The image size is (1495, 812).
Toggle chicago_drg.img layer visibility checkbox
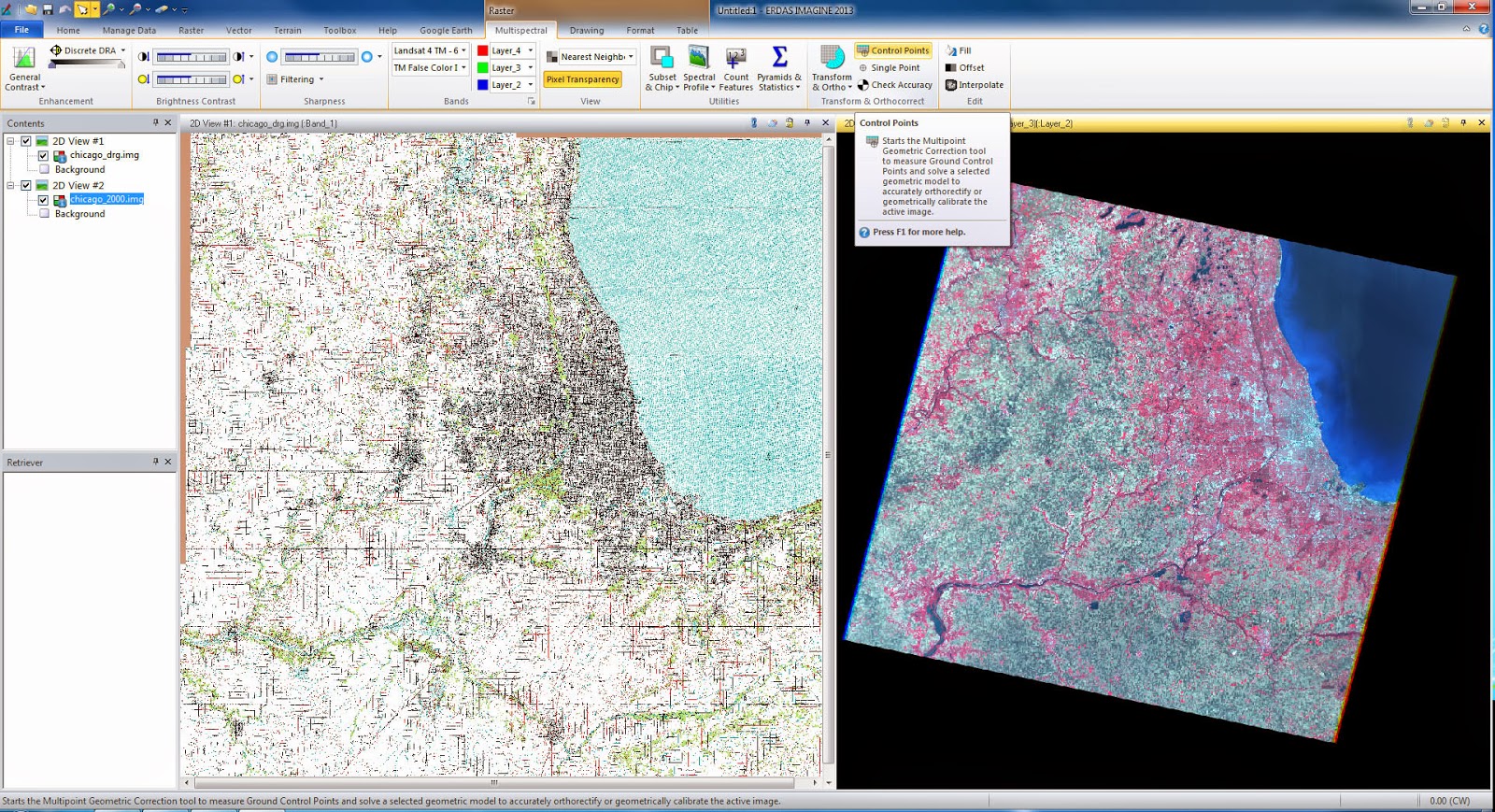point(43,155)
